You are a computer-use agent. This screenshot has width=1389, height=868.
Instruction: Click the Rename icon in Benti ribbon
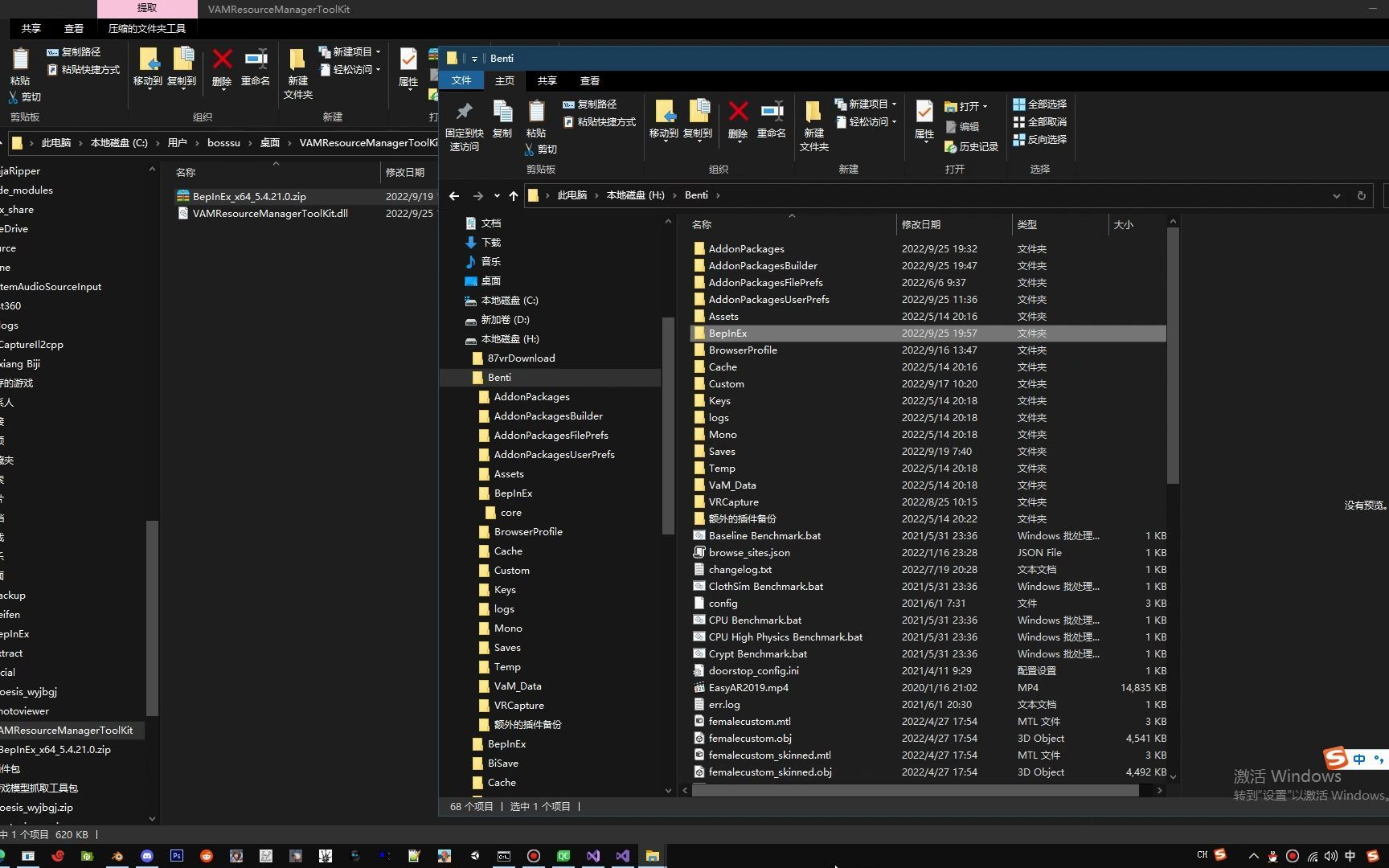coord(771,118)
